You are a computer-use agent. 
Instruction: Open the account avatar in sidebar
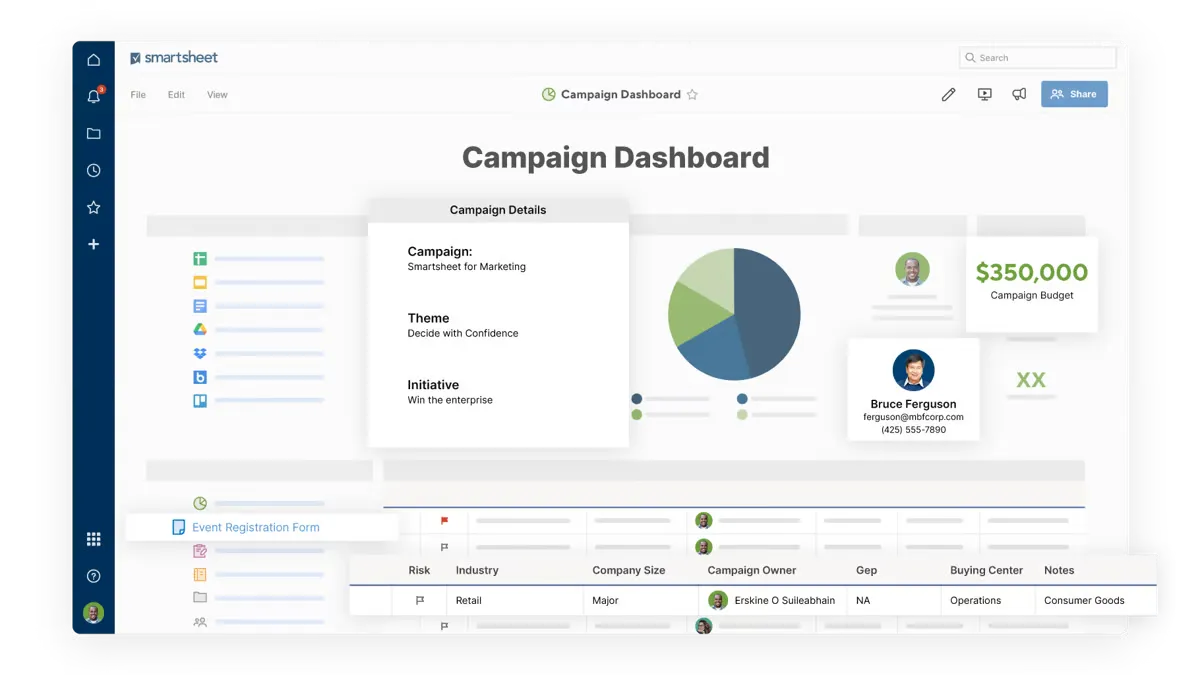click(x=93, y=613)
